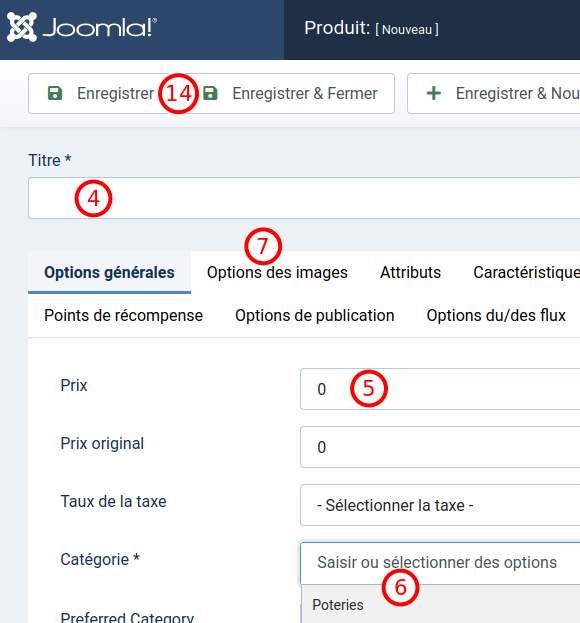Click the Joomla logo icon

tap(22, 27)
